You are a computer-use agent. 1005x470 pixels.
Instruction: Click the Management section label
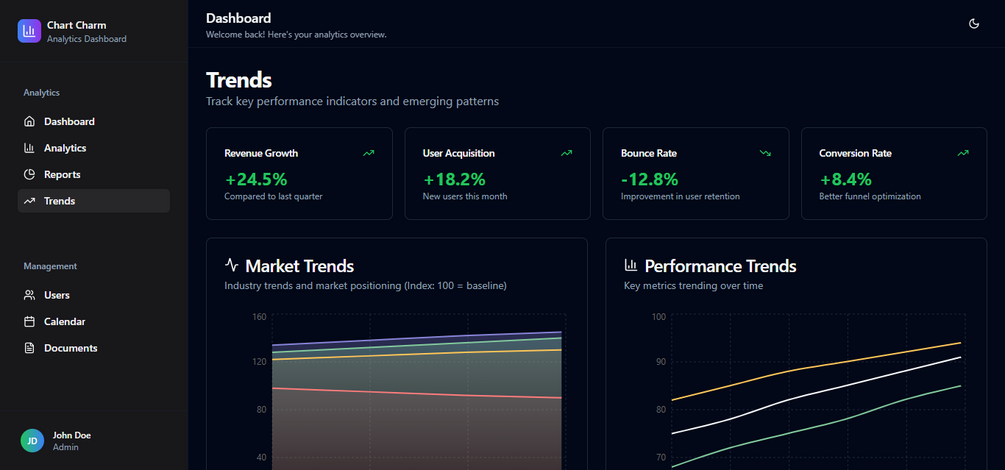point(50,266)
